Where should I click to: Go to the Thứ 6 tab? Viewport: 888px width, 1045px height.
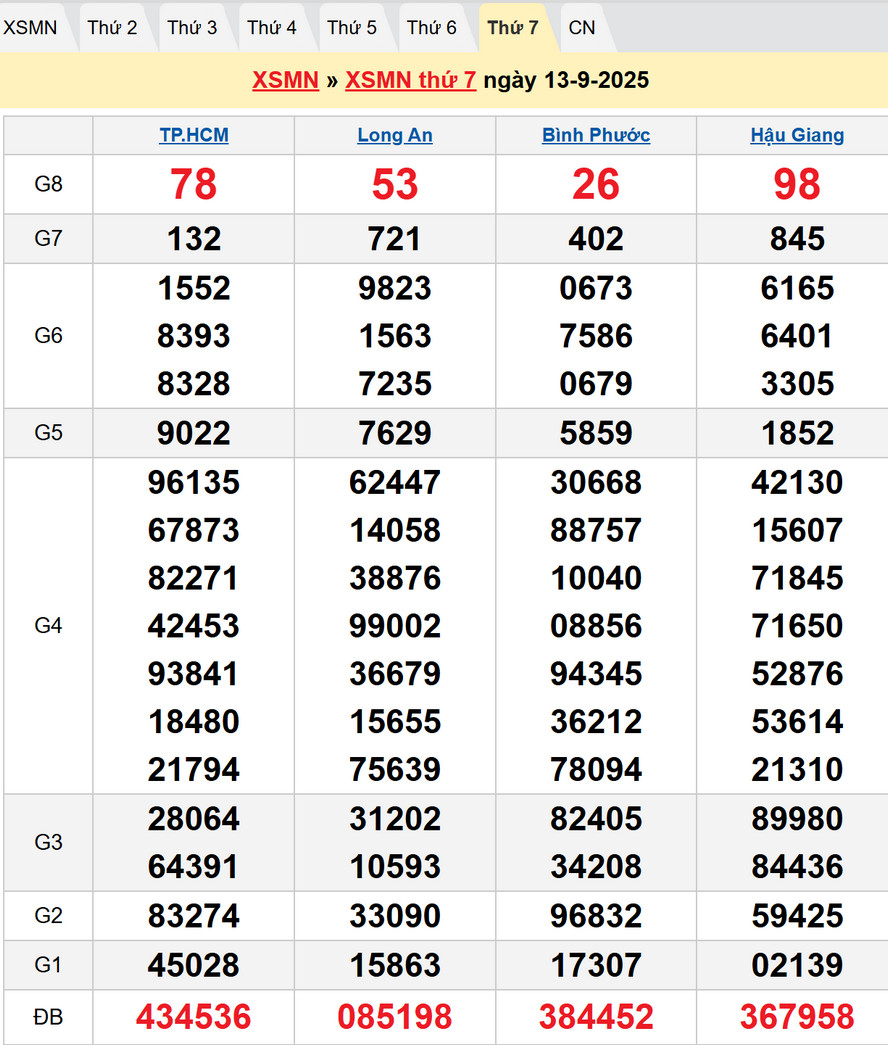(432, 27)
